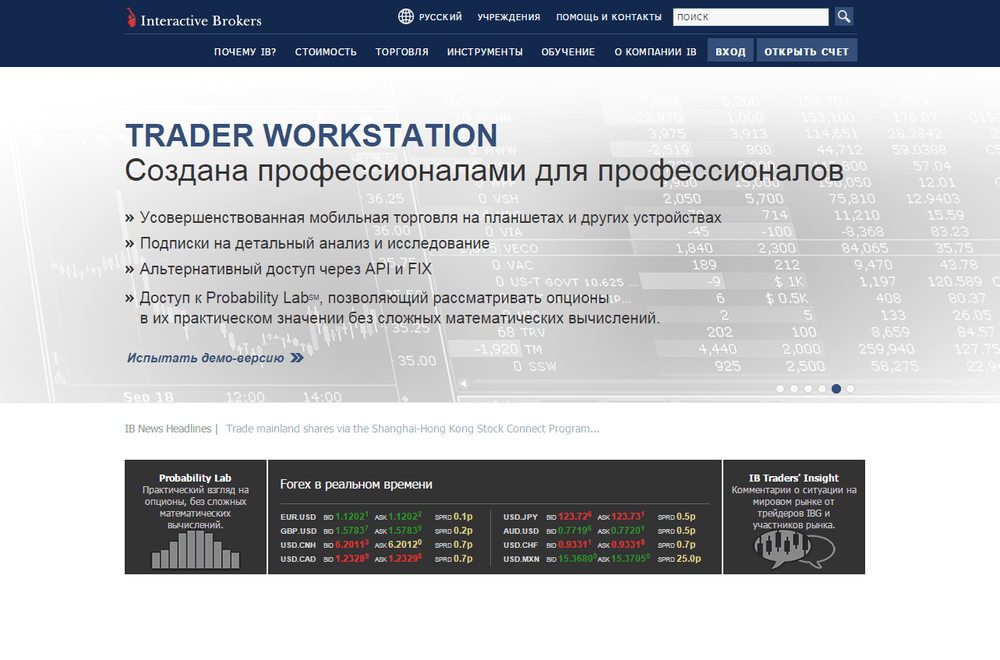Open the ПОМОЩЬ И КОНТАКТЫ link
1000x660 pixels.
tap(609, 17)
